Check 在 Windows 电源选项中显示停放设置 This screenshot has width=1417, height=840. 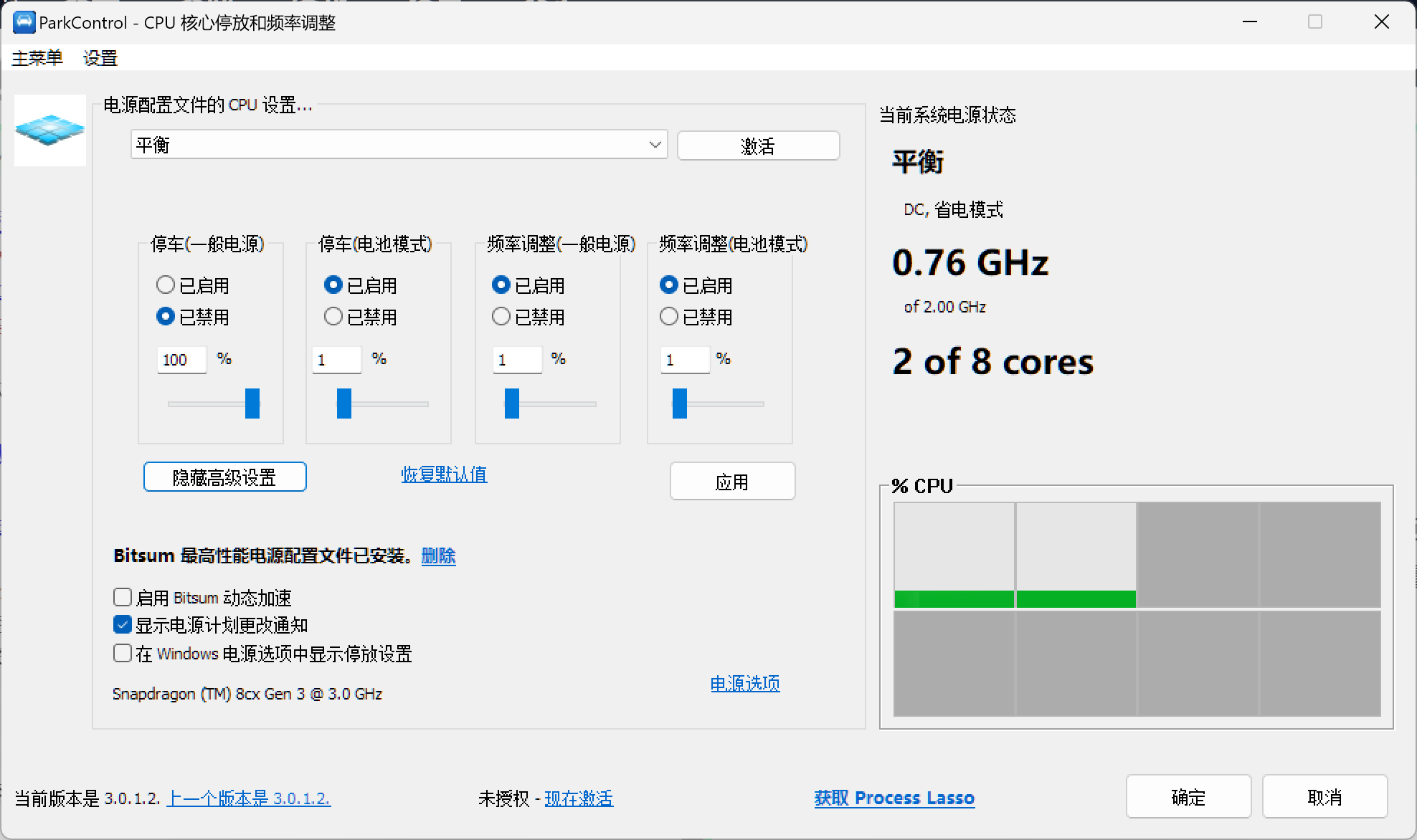122,653
